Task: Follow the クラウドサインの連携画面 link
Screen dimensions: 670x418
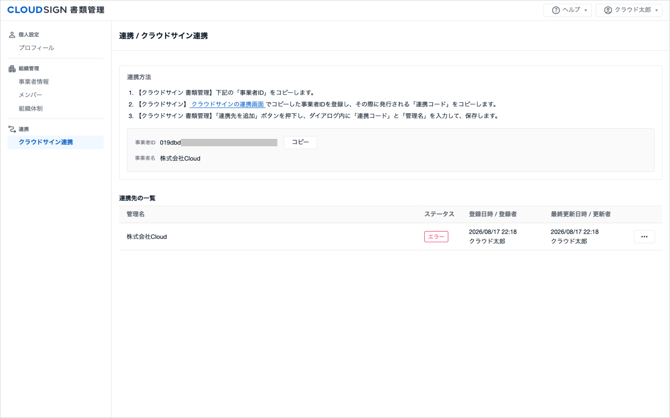Action: (228, 104)
